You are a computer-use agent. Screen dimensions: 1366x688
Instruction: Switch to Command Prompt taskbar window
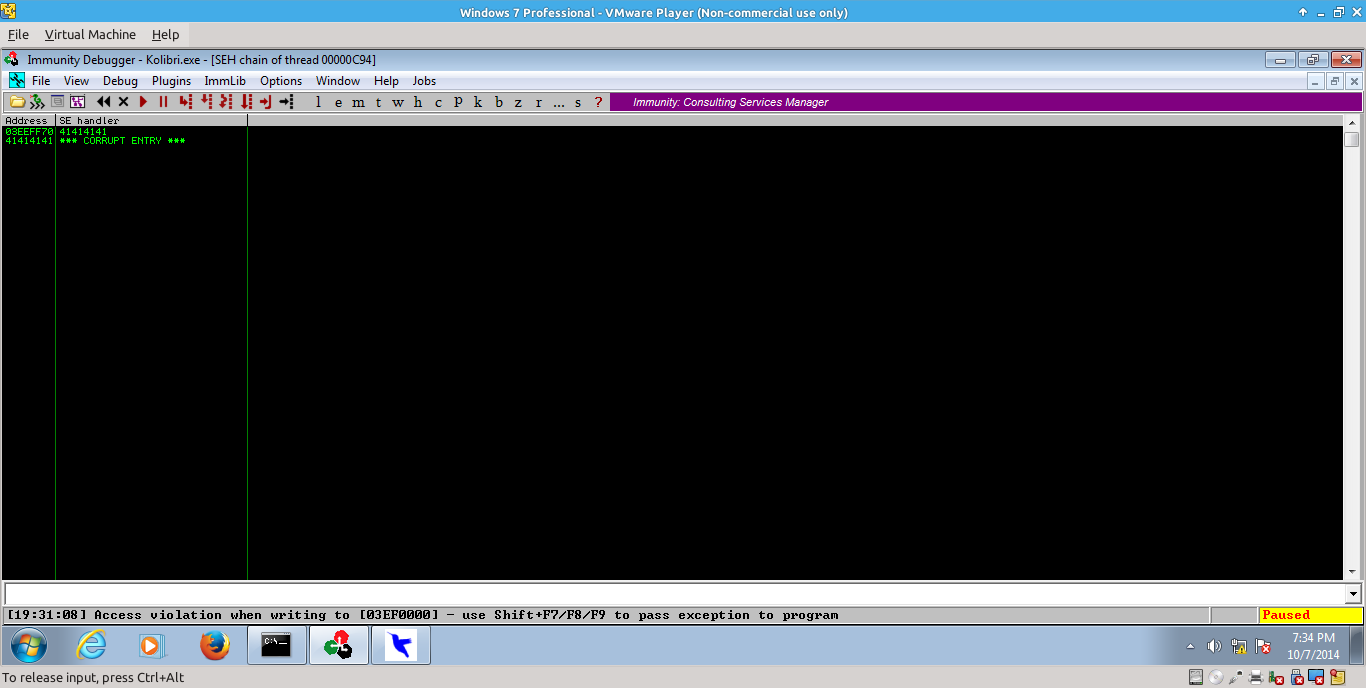coord(277,646)
